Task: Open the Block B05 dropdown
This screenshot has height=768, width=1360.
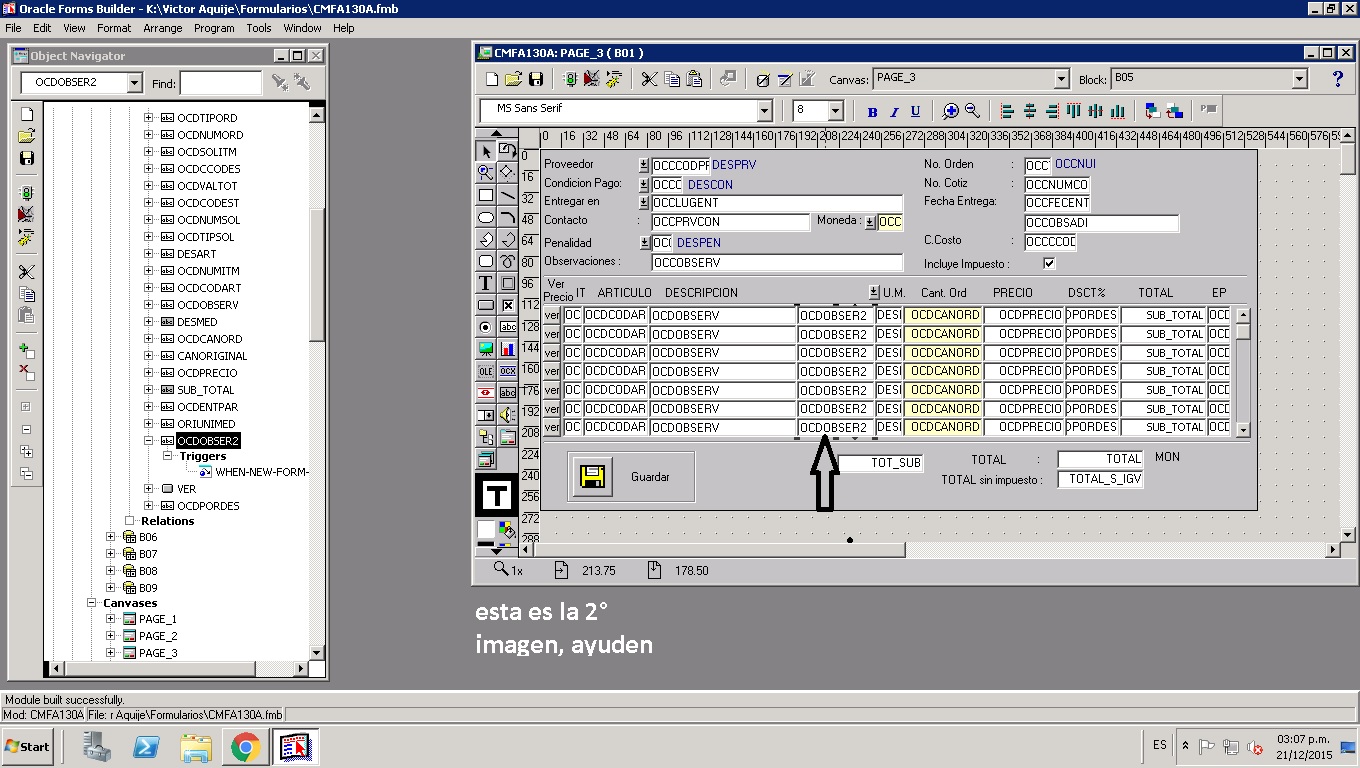Action: point(1300,79)
